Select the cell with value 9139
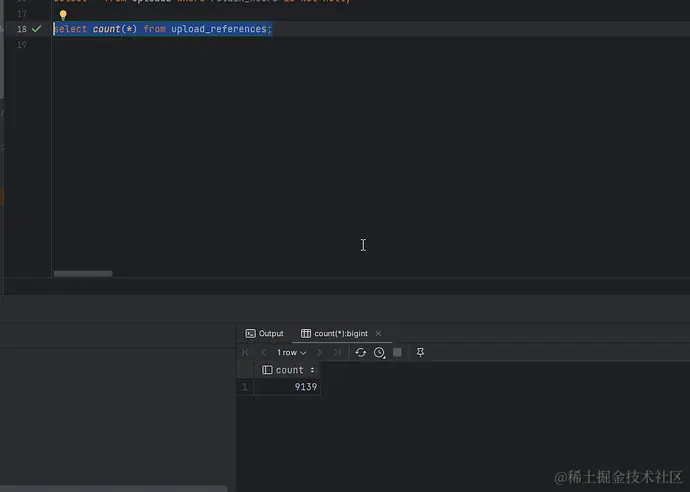690x492 pixels. (287, 387)
